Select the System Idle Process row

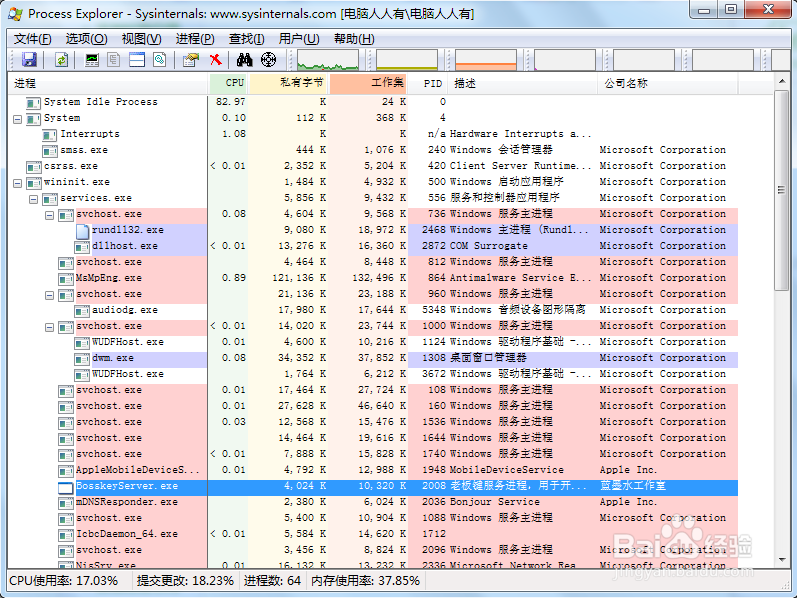click(x=373, y=102)
